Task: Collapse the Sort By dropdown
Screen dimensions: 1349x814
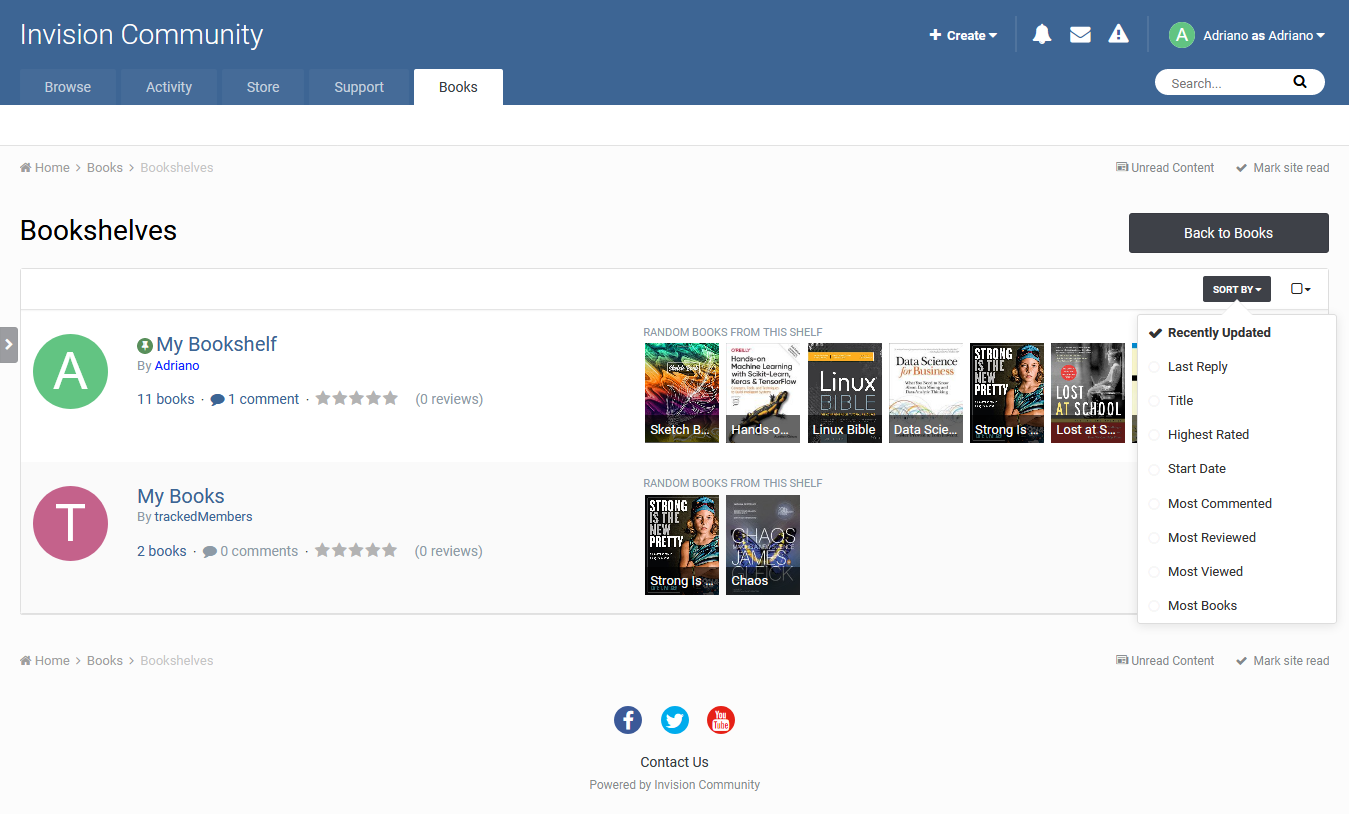Action: click(x=1236, y=289)
